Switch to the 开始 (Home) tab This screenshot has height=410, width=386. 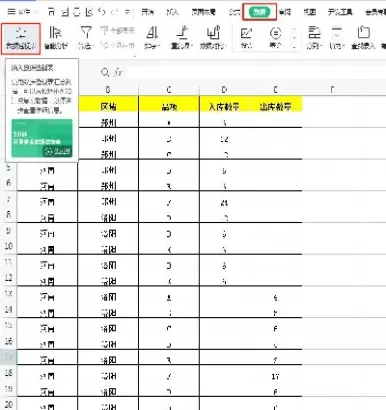click(147, 12)
